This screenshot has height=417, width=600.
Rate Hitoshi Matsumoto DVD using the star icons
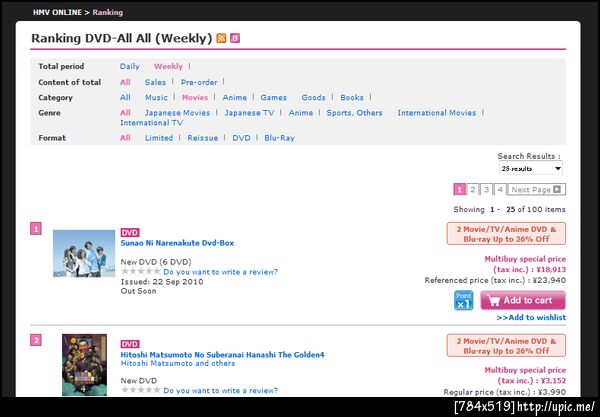pyautogui.click(x=140, y=390)
